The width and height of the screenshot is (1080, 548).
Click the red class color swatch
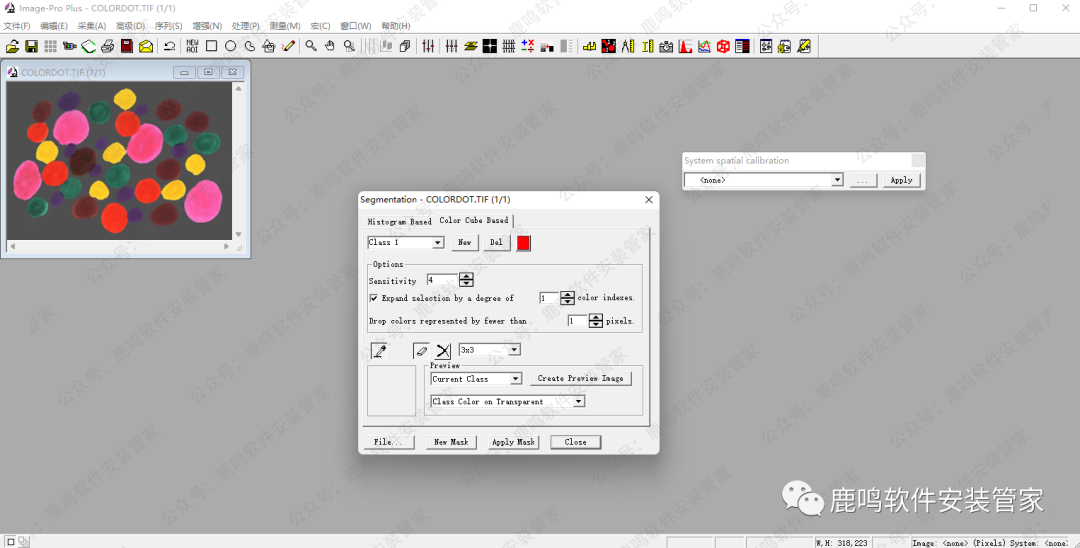click(523, 243)
